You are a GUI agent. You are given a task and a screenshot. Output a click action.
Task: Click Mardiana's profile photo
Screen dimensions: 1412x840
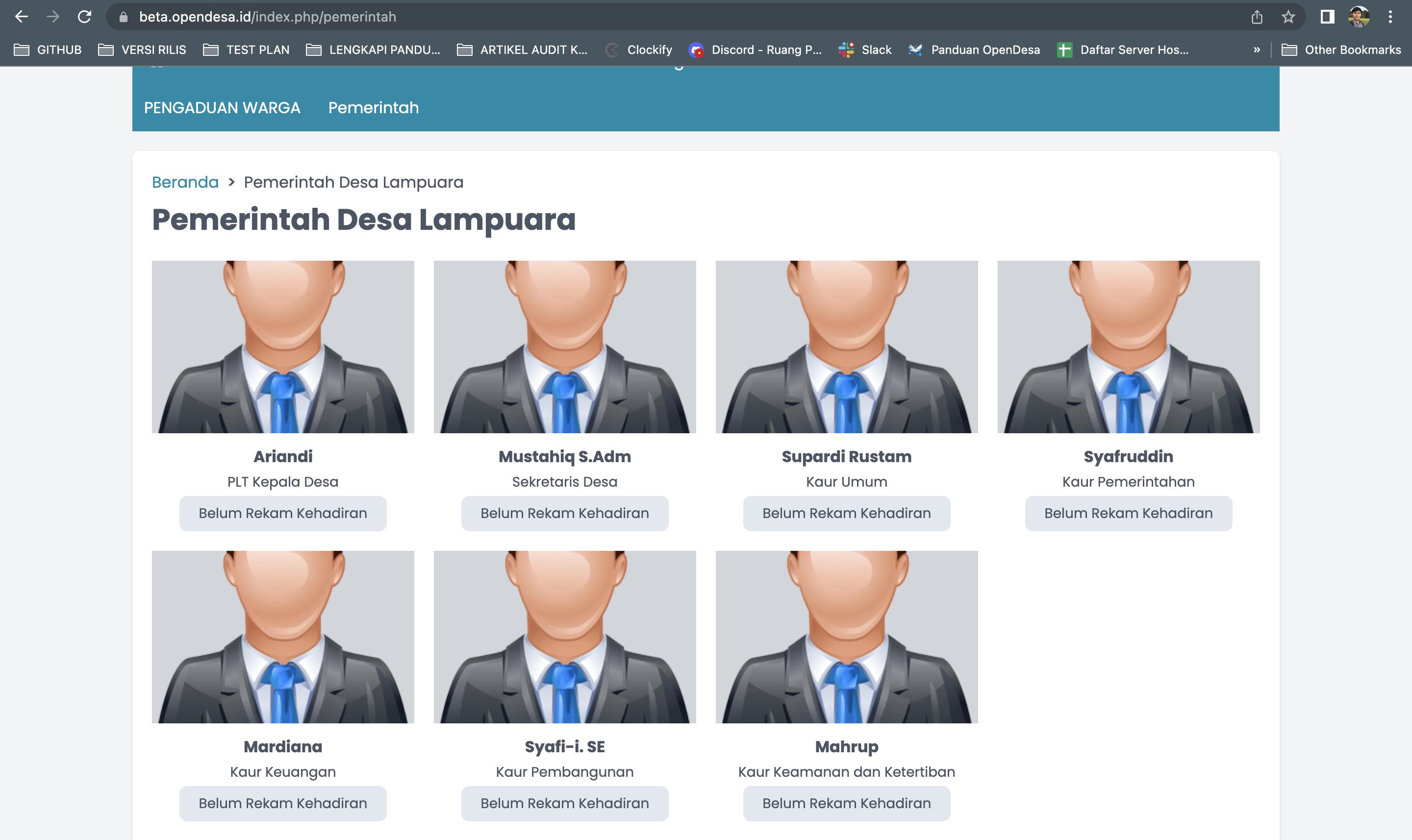coord(283,636)
